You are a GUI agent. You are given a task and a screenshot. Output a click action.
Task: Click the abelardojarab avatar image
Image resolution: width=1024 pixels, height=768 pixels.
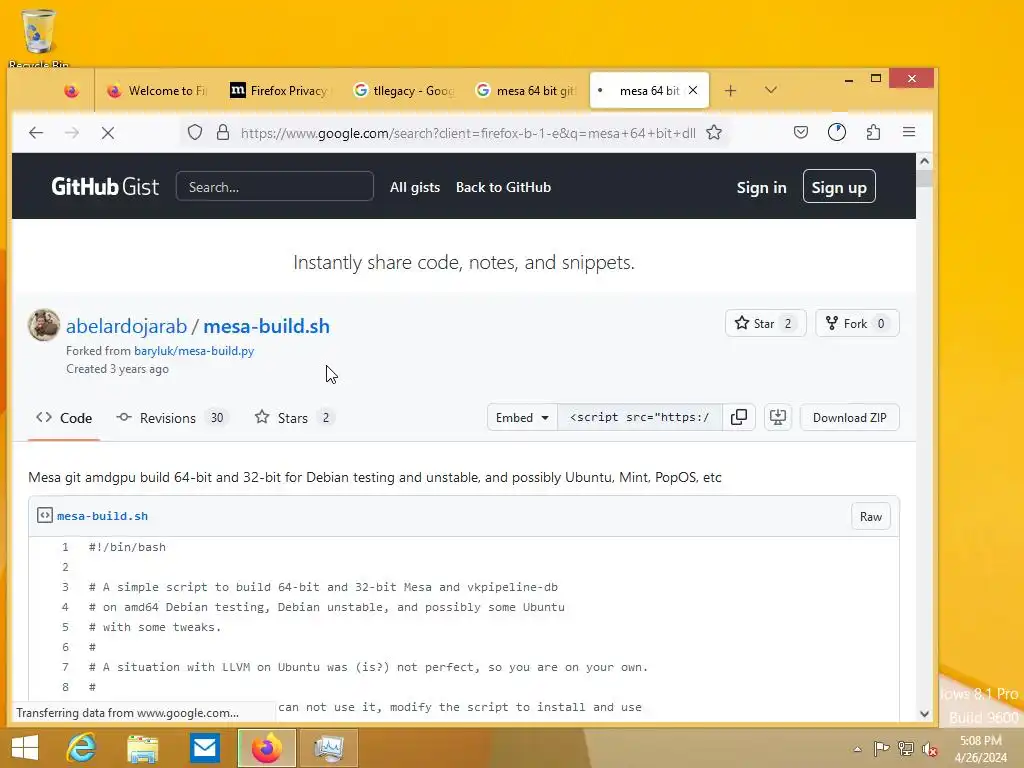click(44, 325)
